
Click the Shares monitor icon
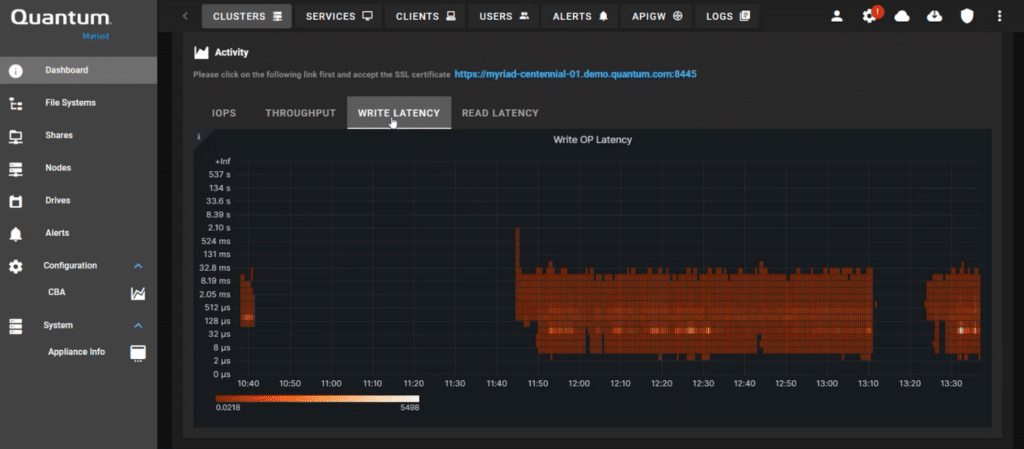click(x=16, y=136)
